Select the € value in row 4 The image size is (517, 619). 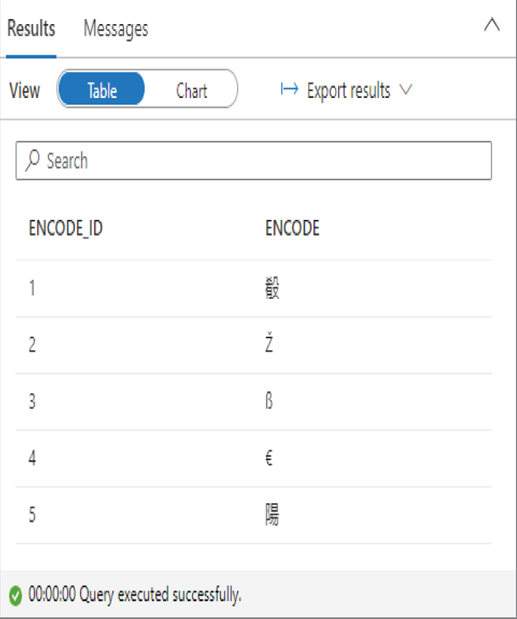[x=269, y=458]
